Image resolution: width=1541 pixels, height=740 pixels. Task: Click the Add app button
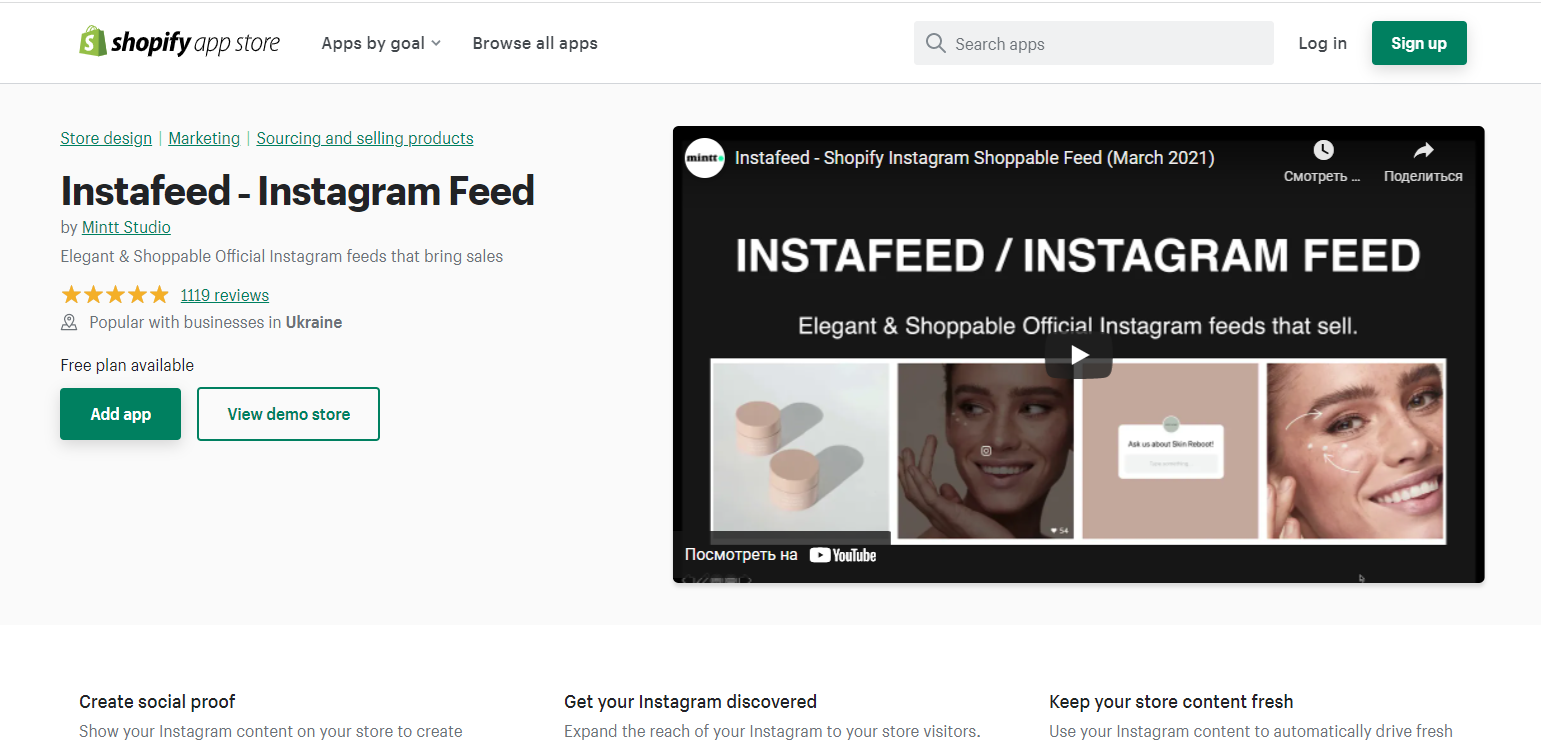click(120, 413)
